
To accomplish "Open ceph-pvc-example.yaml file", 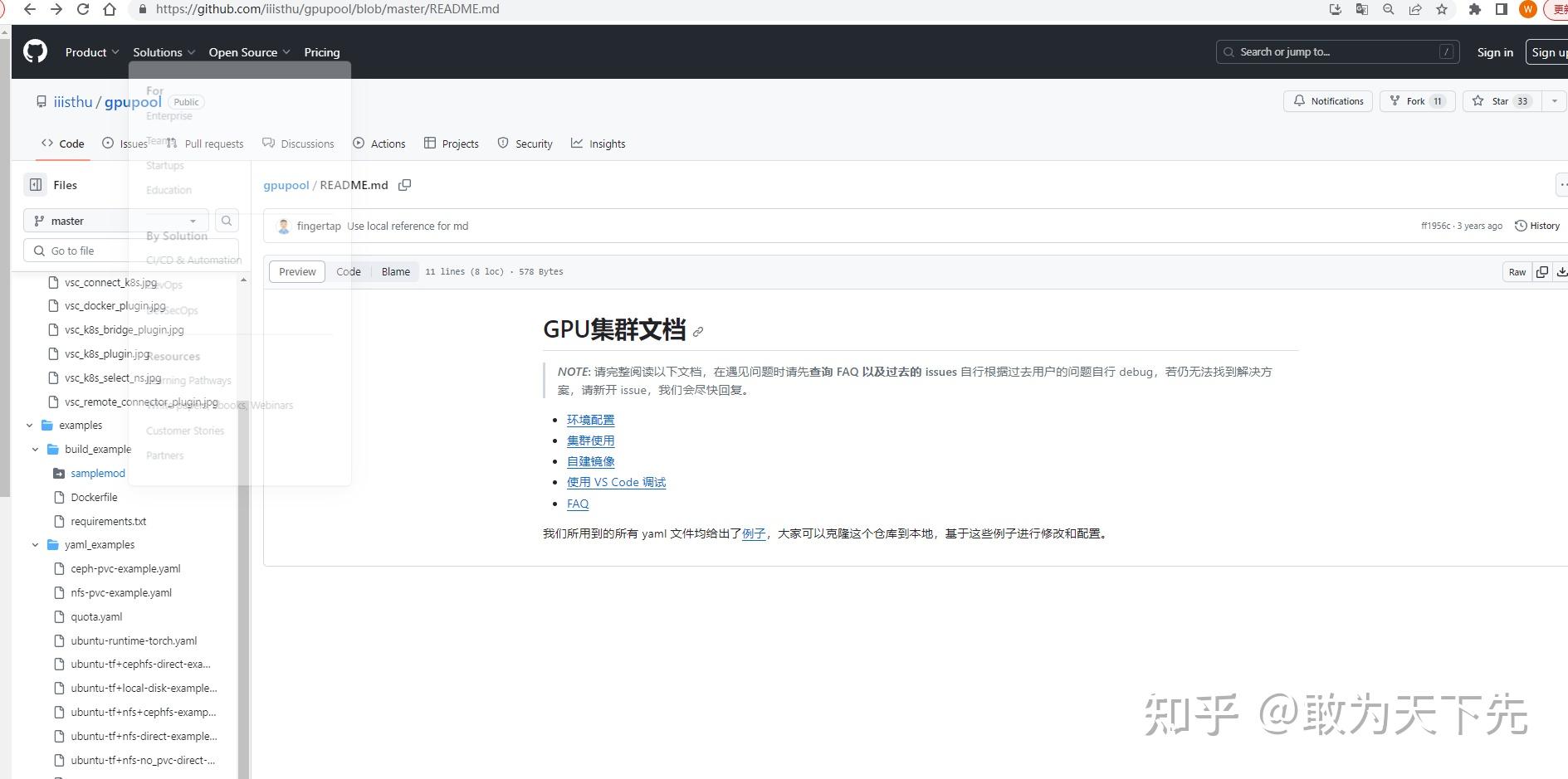I will pos(125,569).
